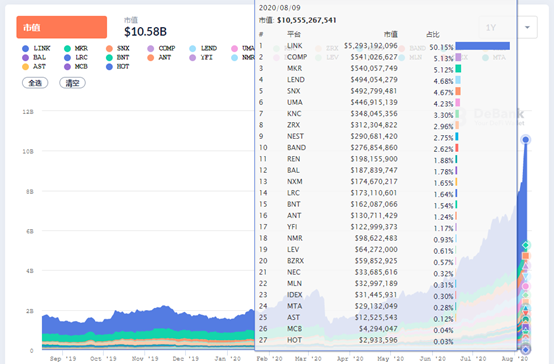Expand the range selector arrow

point(527,28)
